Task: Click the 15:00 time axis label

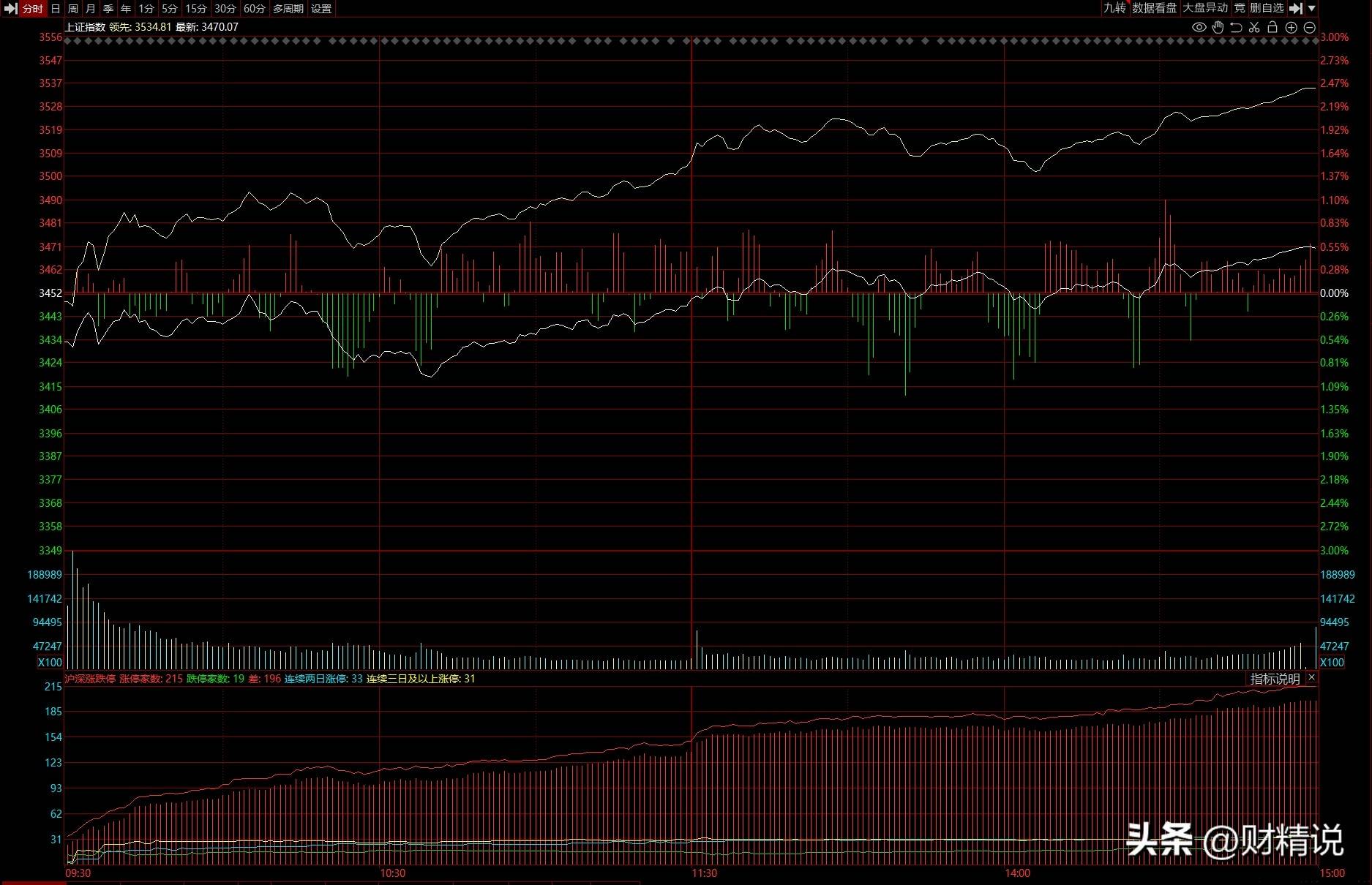Action: [x=1332, y=873]
